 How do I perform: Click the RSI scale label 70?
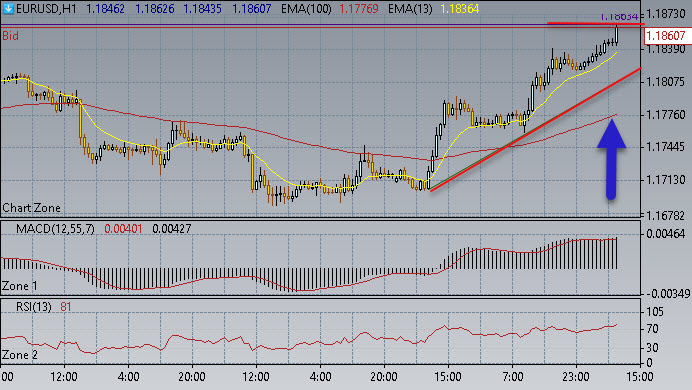click(x=652, y=329)
